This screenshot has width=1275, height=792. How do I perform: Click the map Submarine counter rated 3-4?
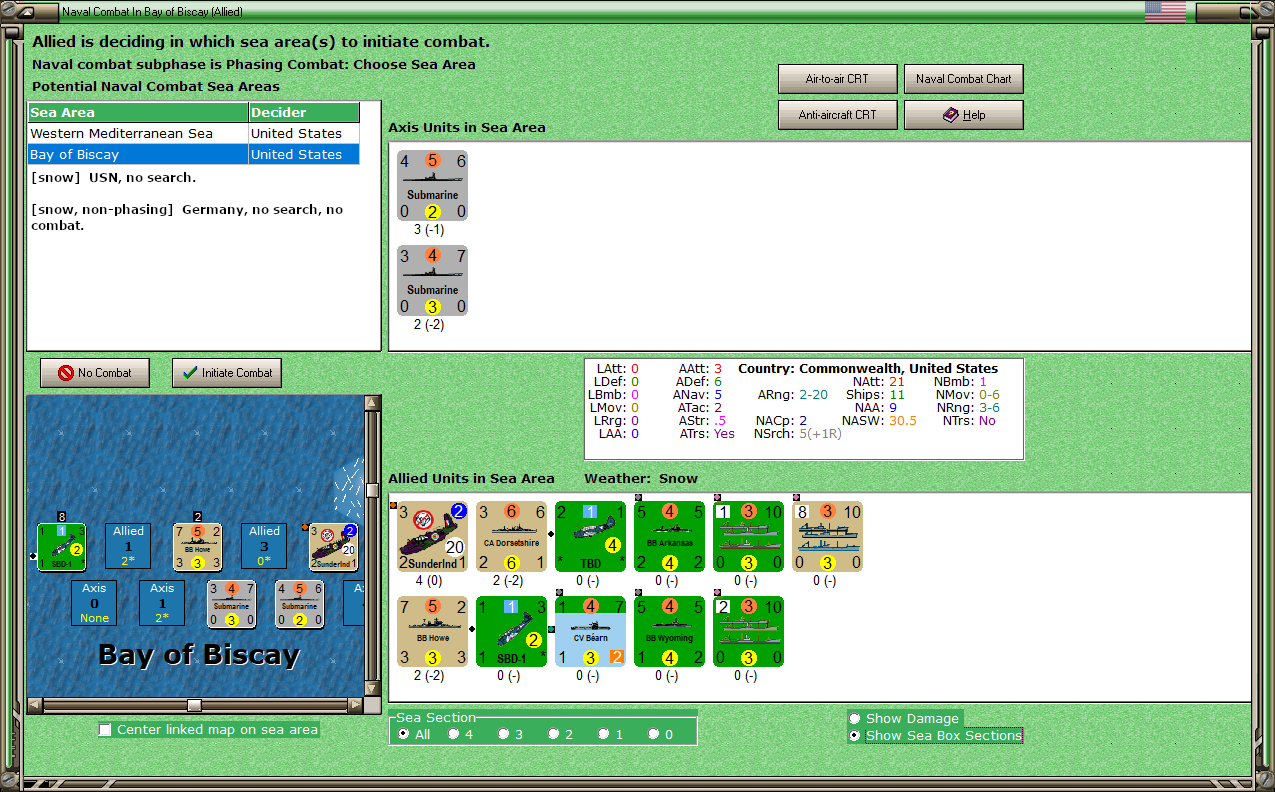[x=231, y=604]
